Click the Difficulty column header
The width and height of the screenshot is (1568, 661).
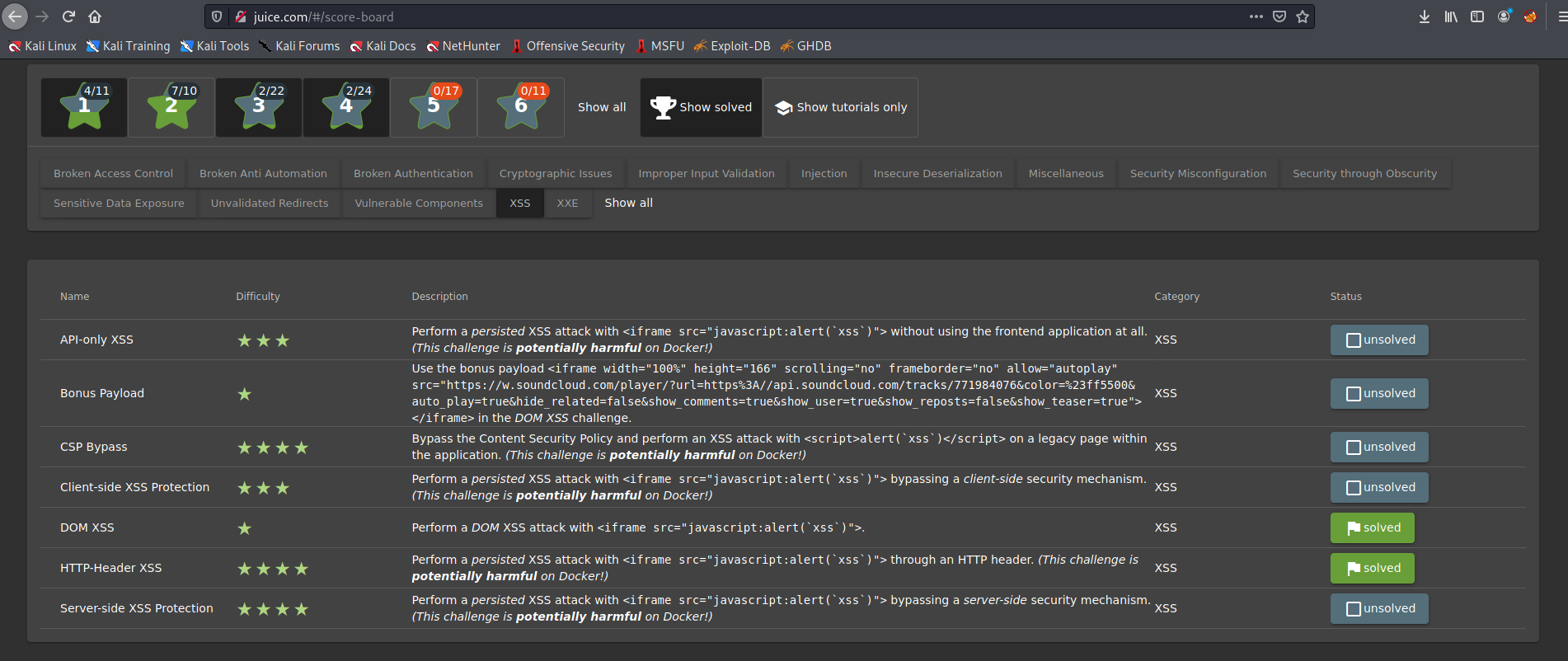pos(258,297)
